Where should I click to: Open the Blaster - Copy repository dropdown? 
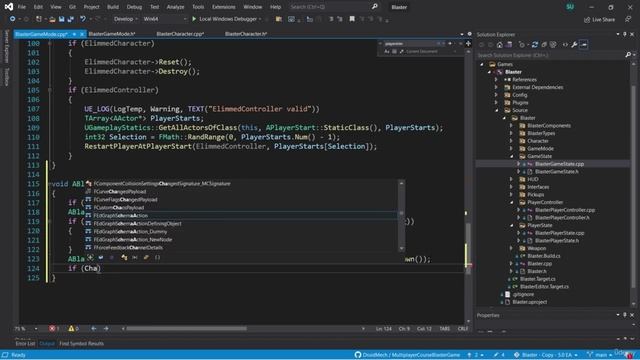[x=546, y=355]
